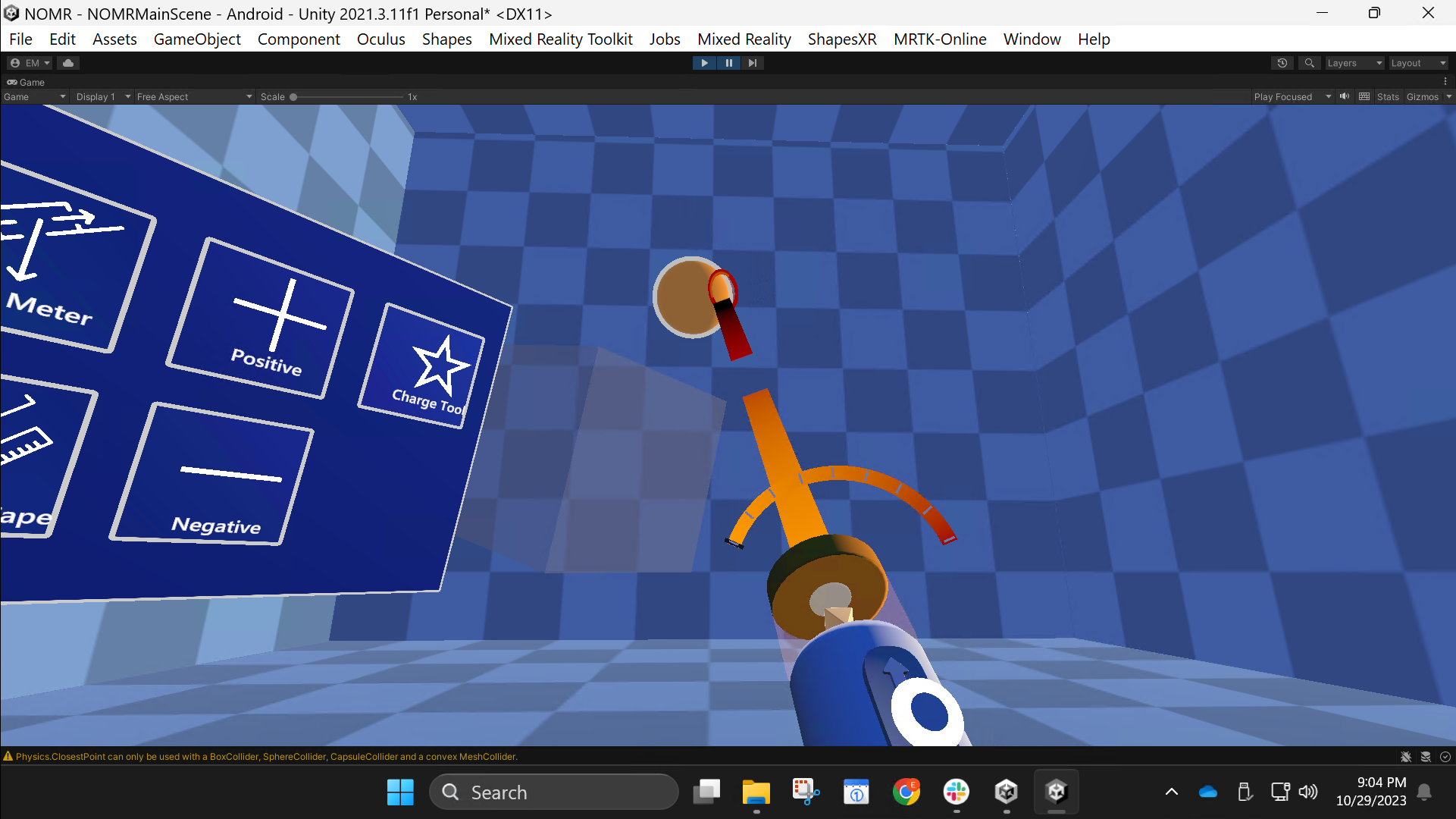Pause the running game preview
Image resolution: width=1456 pixels, height=819 pixels.
tap(728, 63)
